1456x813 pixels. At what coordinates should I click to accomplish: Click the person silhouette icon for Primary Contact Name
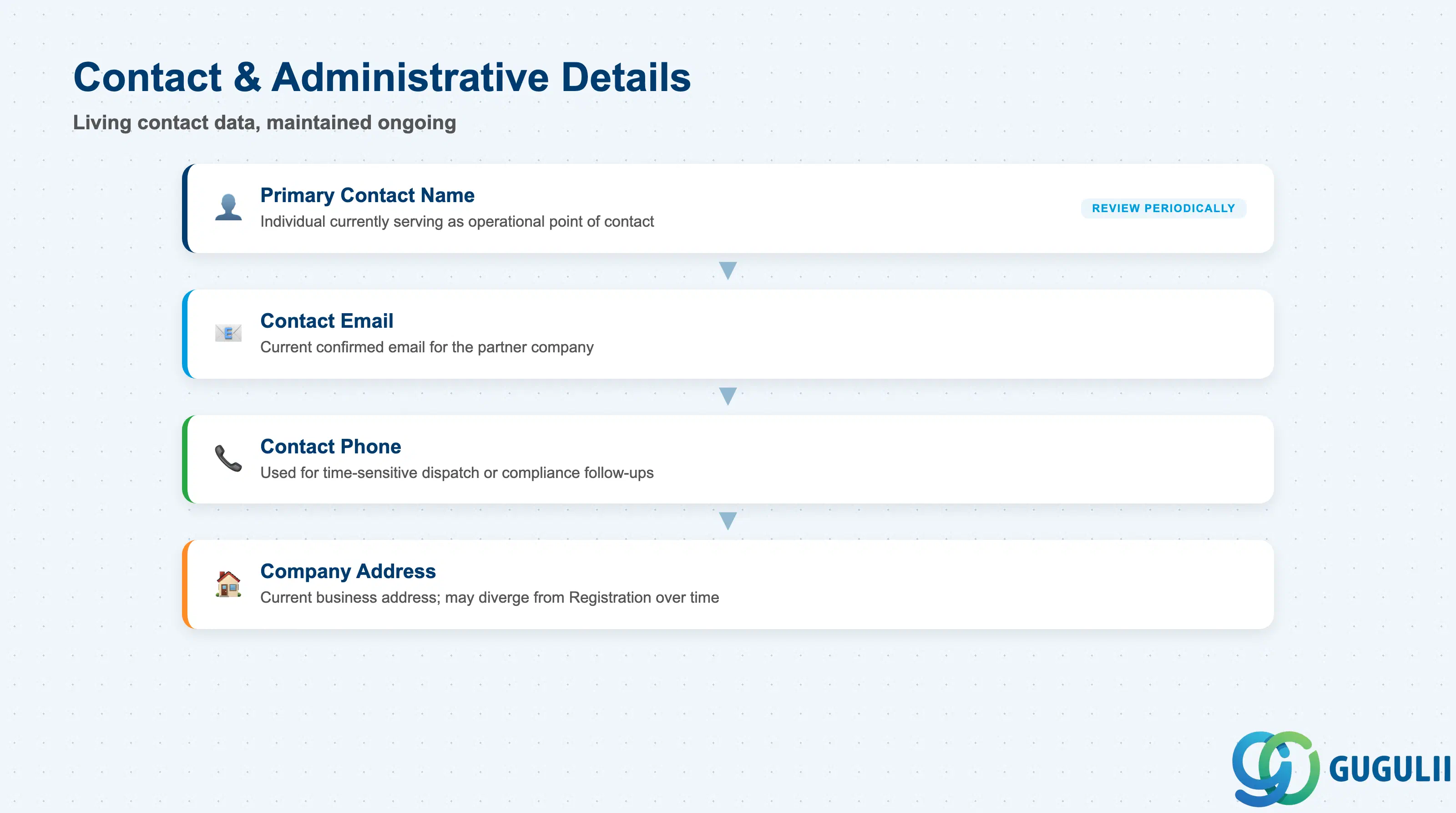(228, 208)
